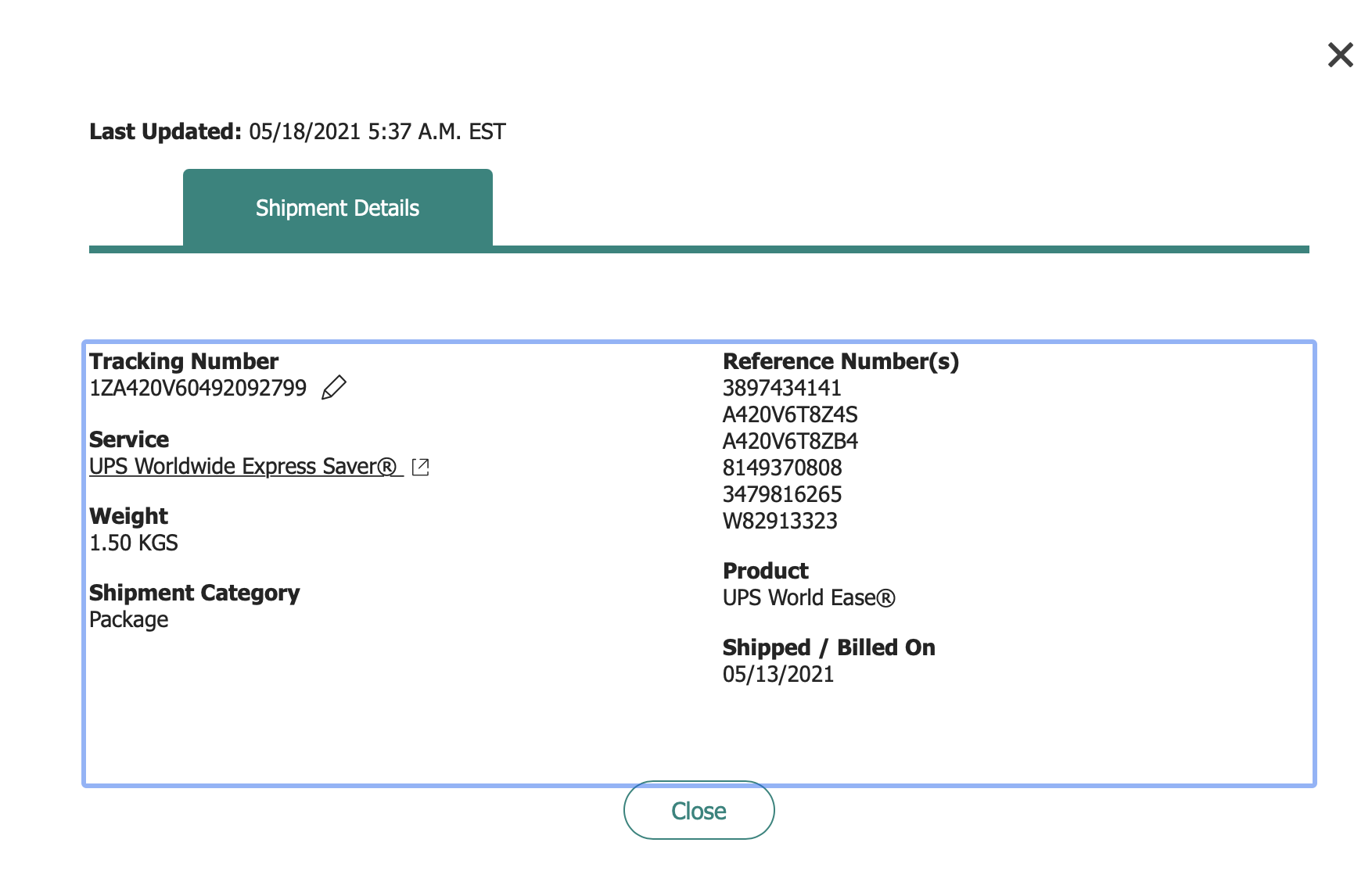The width and height of the screenshot is (1372, 882).
Task: Click the Reference Number(s) heading
Action: (x=841, y=361)
